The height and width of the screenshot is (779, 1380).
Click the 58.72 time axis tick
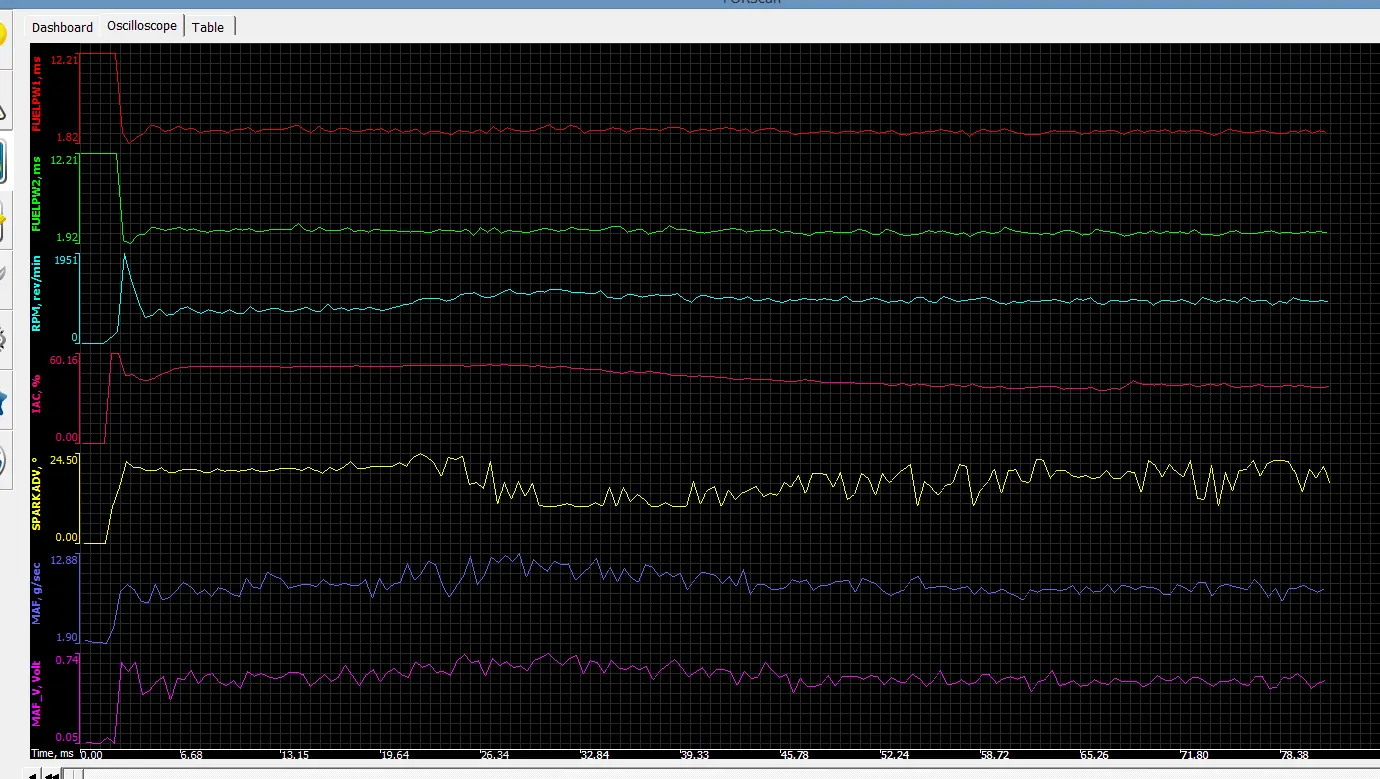click(x=995, y=755)
